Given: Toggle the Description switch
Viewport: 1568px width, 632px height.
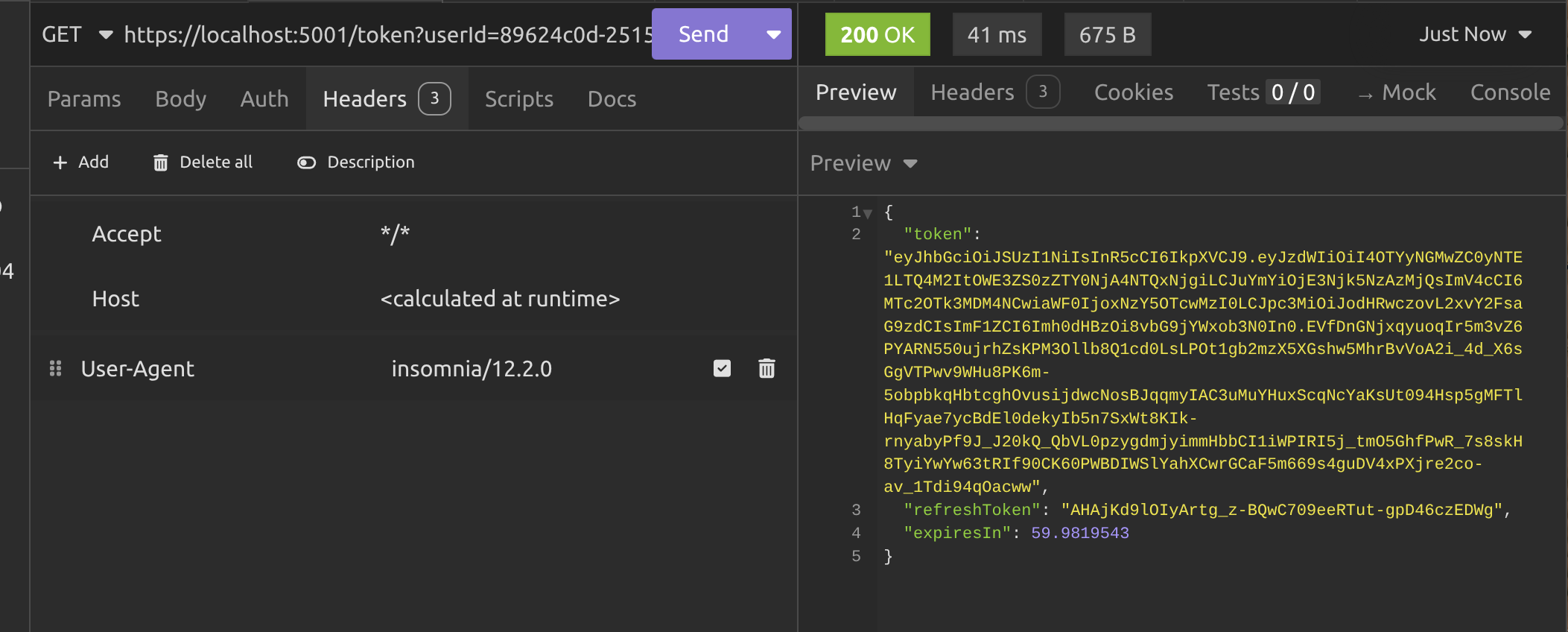Looking at the screenshot, I should point(306,162).
